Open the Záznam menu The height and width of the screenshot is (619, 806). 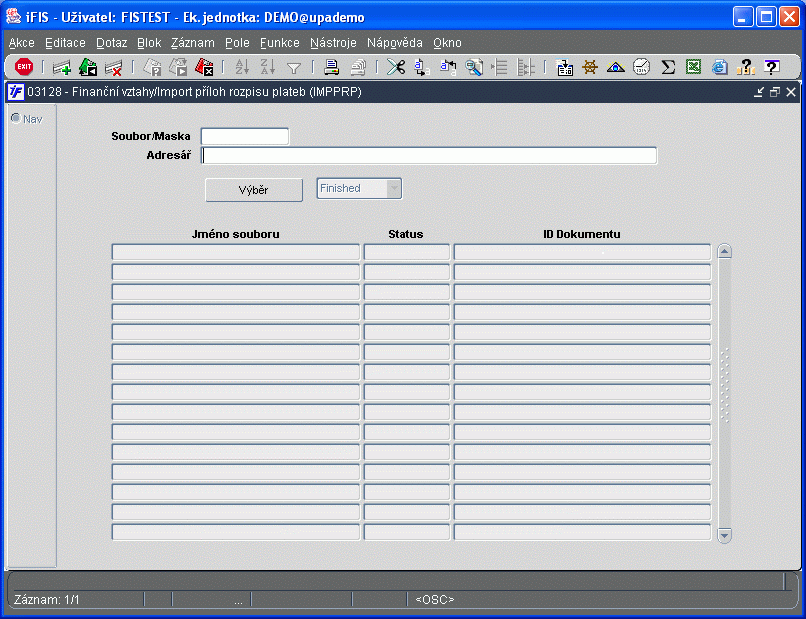[x=193, y=43]
